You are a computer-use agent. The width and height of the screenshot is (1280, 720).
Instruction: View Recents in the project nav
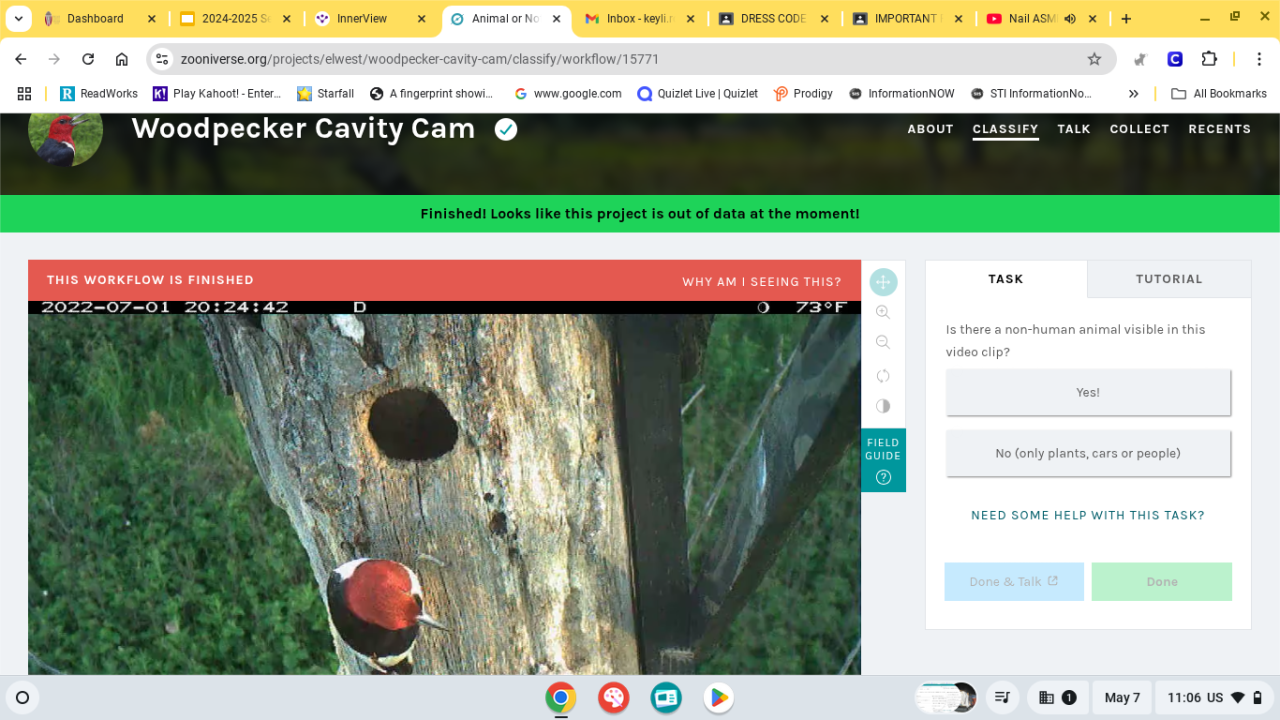pyautogui.click(x=1219, y=129)
